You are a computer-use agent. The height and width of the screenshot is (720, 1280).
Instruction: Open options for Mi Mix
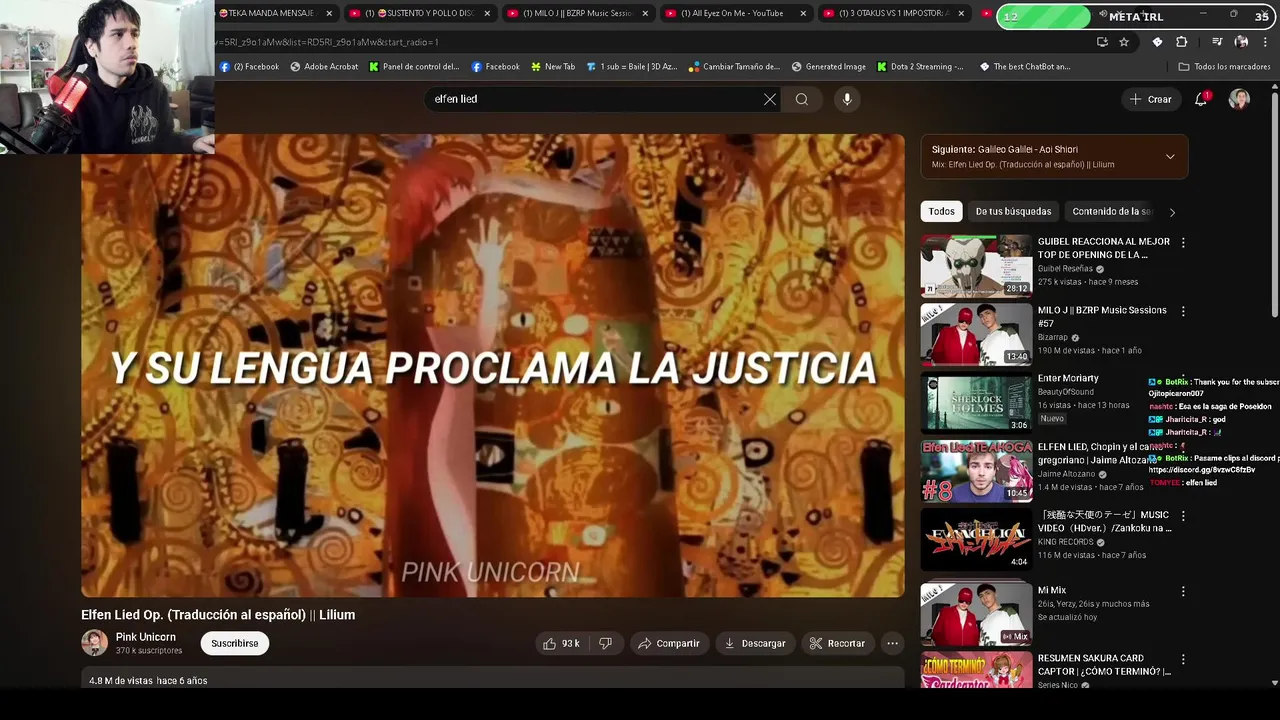click(1183, 591)
